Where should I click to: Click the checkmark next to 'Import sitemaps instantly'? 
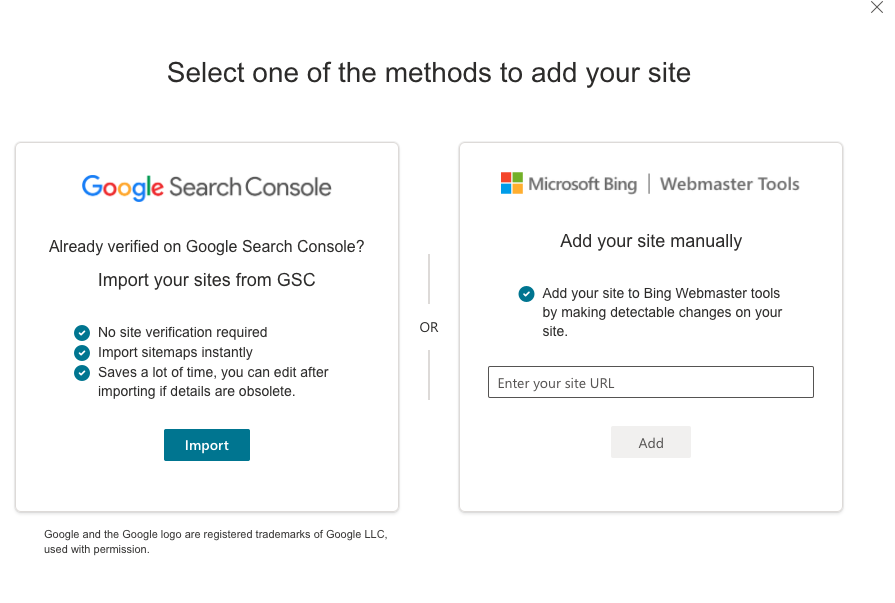click(x=82, y=352)
